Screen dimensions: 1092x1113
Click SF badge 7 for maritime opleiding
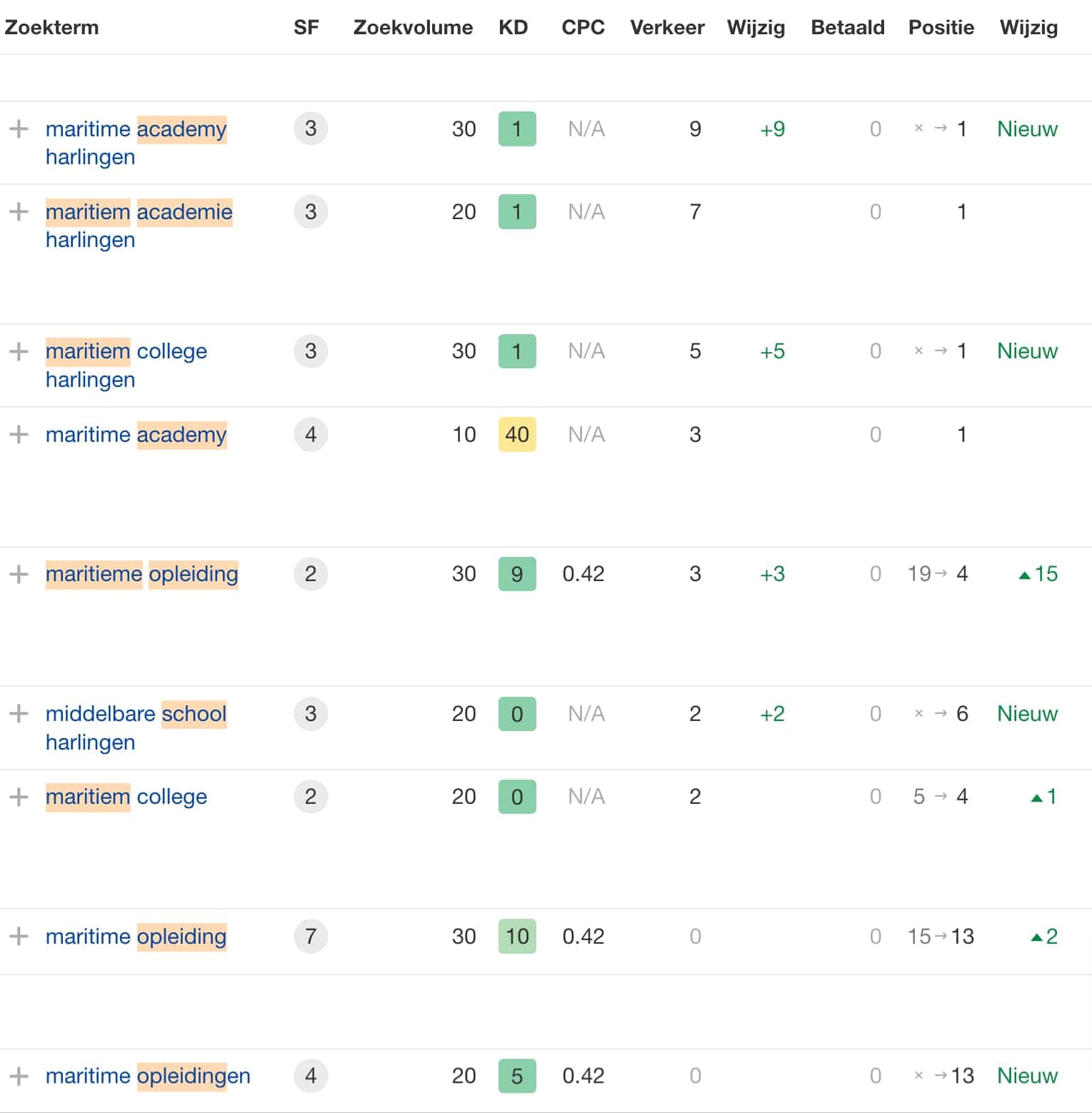click(311, 936)
